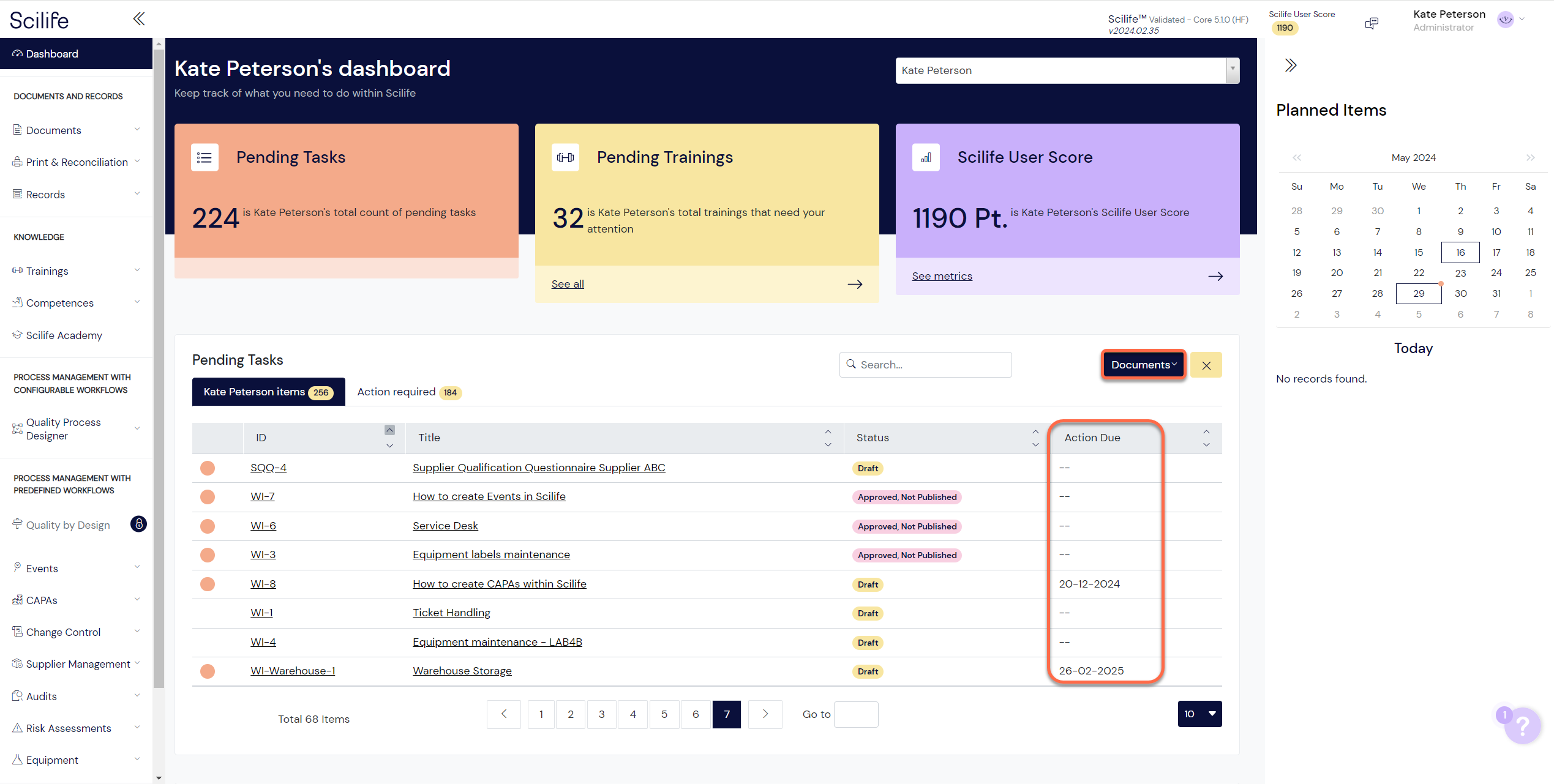The height and width of the screenshot is (784, 1554).
Task: Open Supplier Management menu item
Action: click(78, 664)
